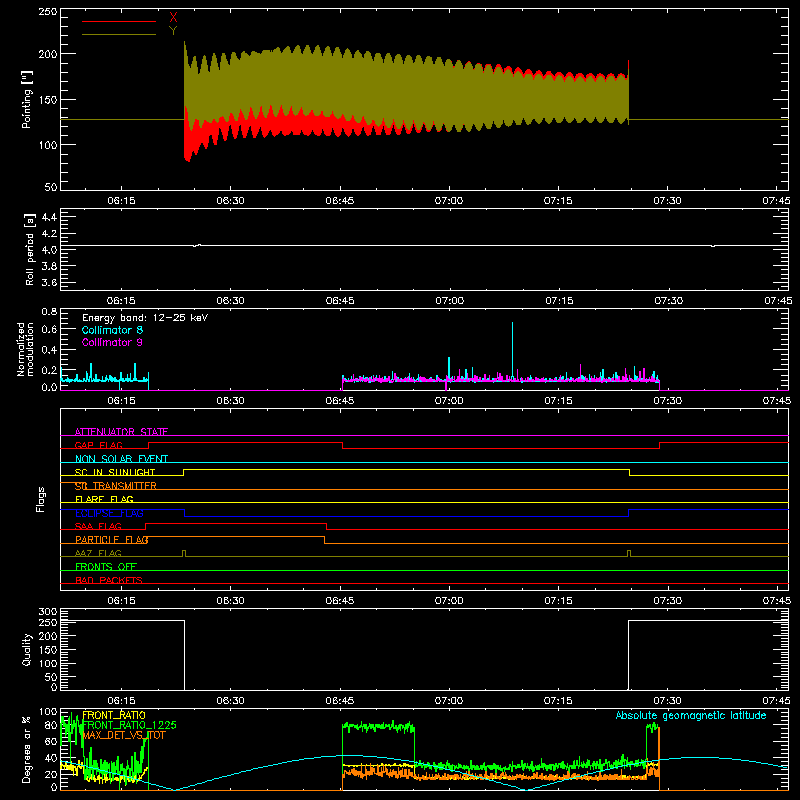The width and height of the screenshot is (800, 800).
Task: Click the 06:45 label under the modulation plot
Action: 340,401
